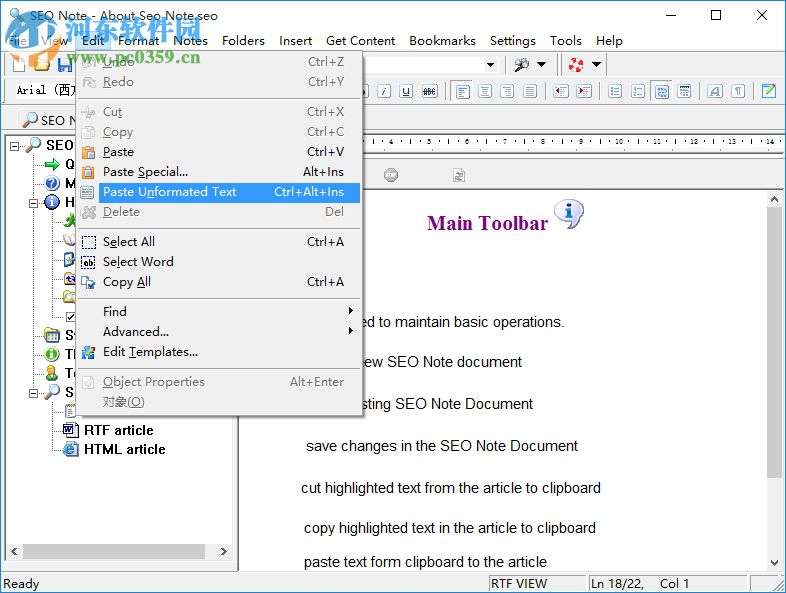Open the Tools menu
Screen dimensions: 786x593
click(x=565, y=41)
